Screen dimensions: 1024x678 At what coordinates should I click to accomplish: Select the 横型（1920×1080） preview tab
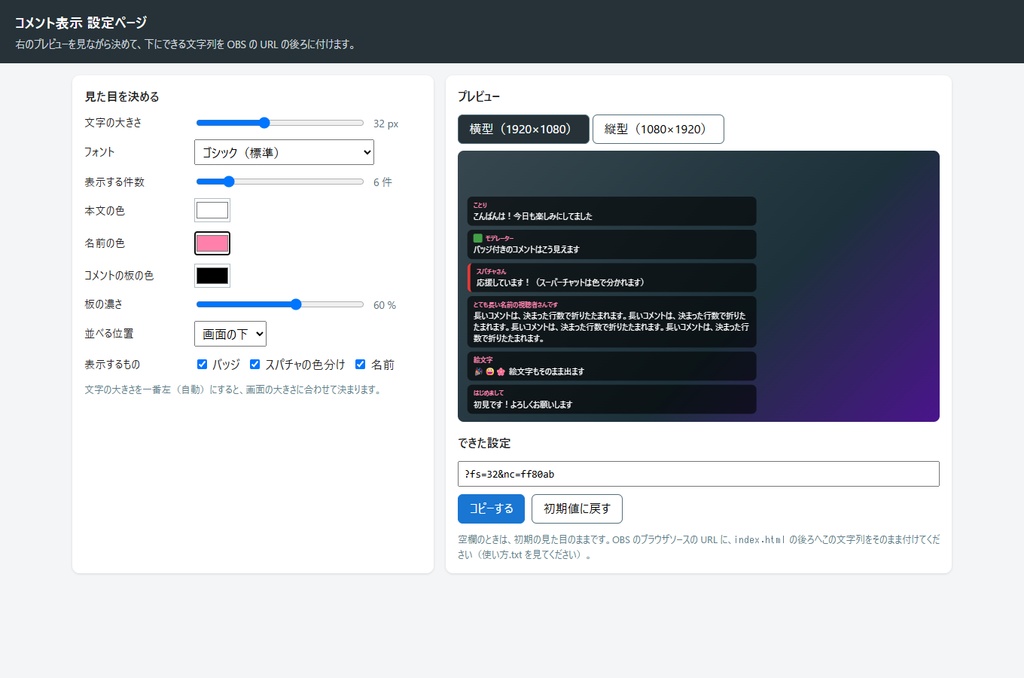coord(523,129)
